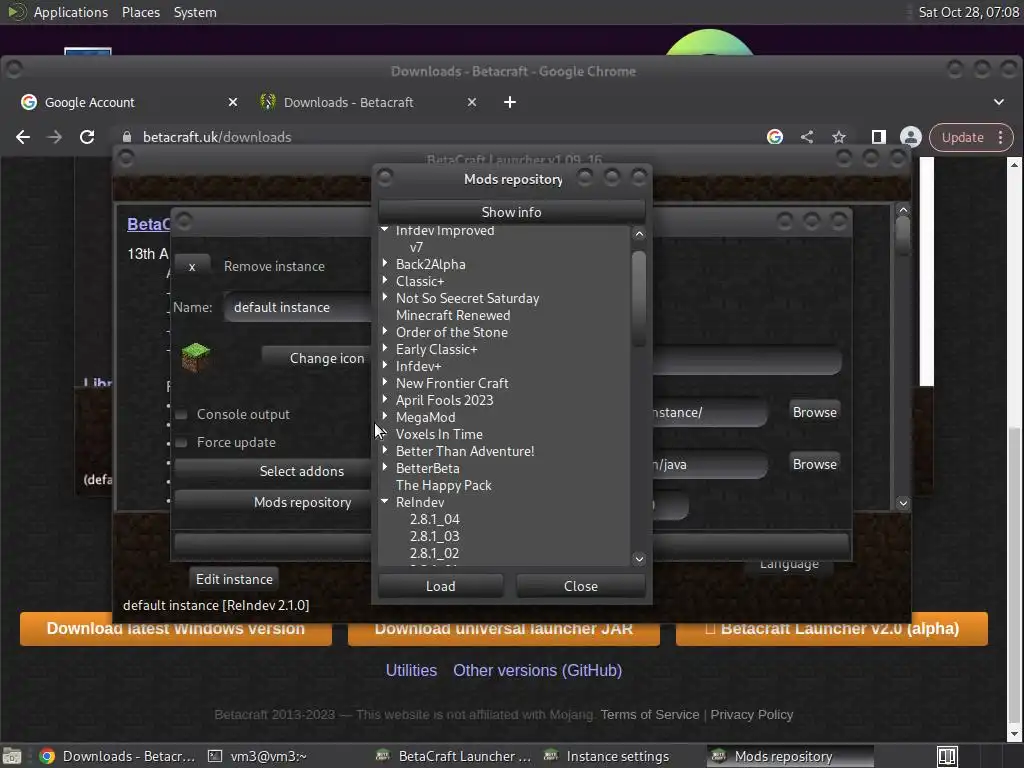Switch to BetaCraft Launcher in taskbar
Viewport: 1024px width, 768px height.
click(455, 756)
